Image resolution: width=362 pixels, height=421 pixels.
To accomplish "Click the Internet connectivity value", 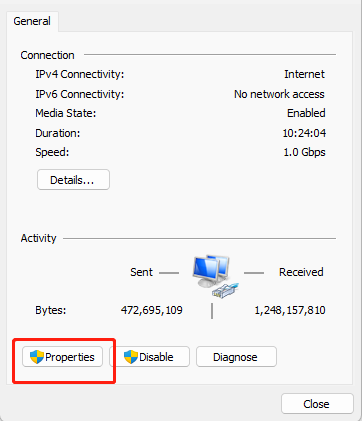I will [304, 74].
